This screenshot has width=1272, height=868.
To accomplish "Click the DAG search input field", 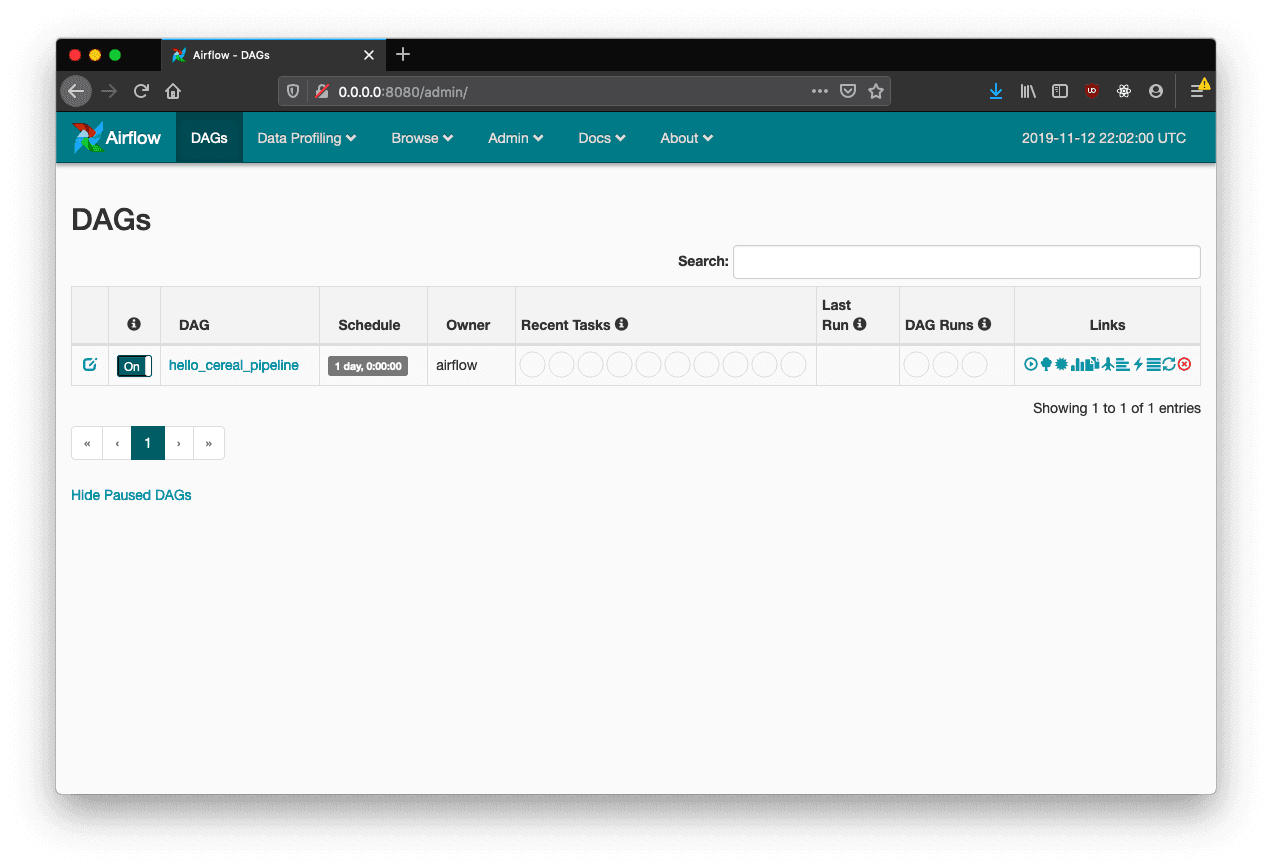I will [x=966, y=262].
